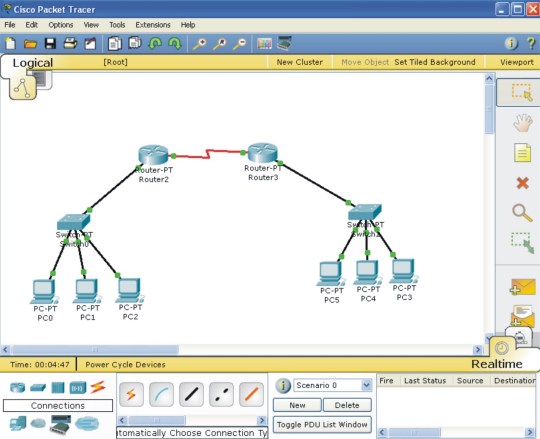Select the Inspect magnifier tool
This screenshot has width=540, height=439.
pyautogui.click(x=522, y=212)
